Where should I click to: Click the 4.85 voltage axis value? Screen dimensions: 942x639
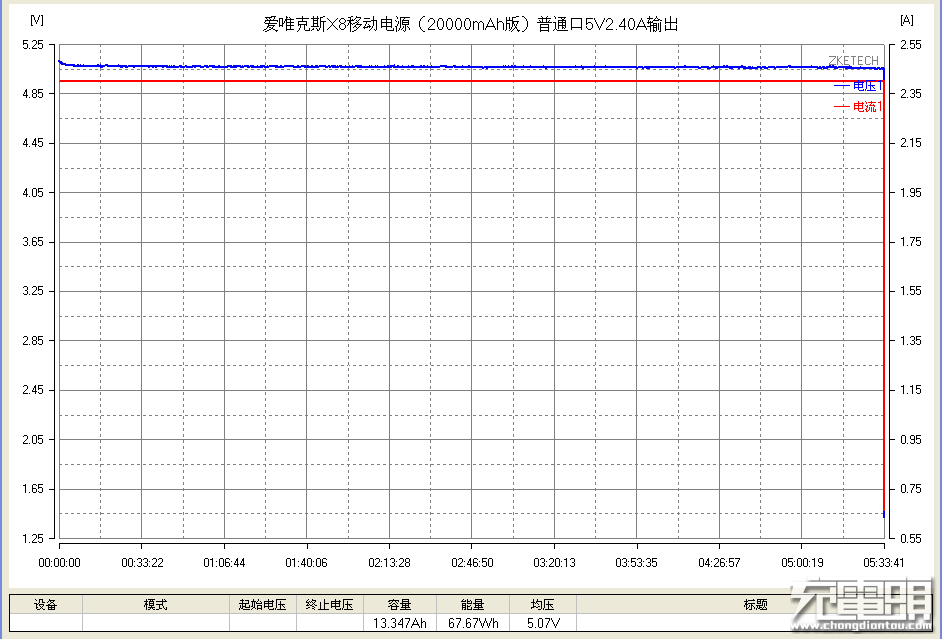[33, 94]
